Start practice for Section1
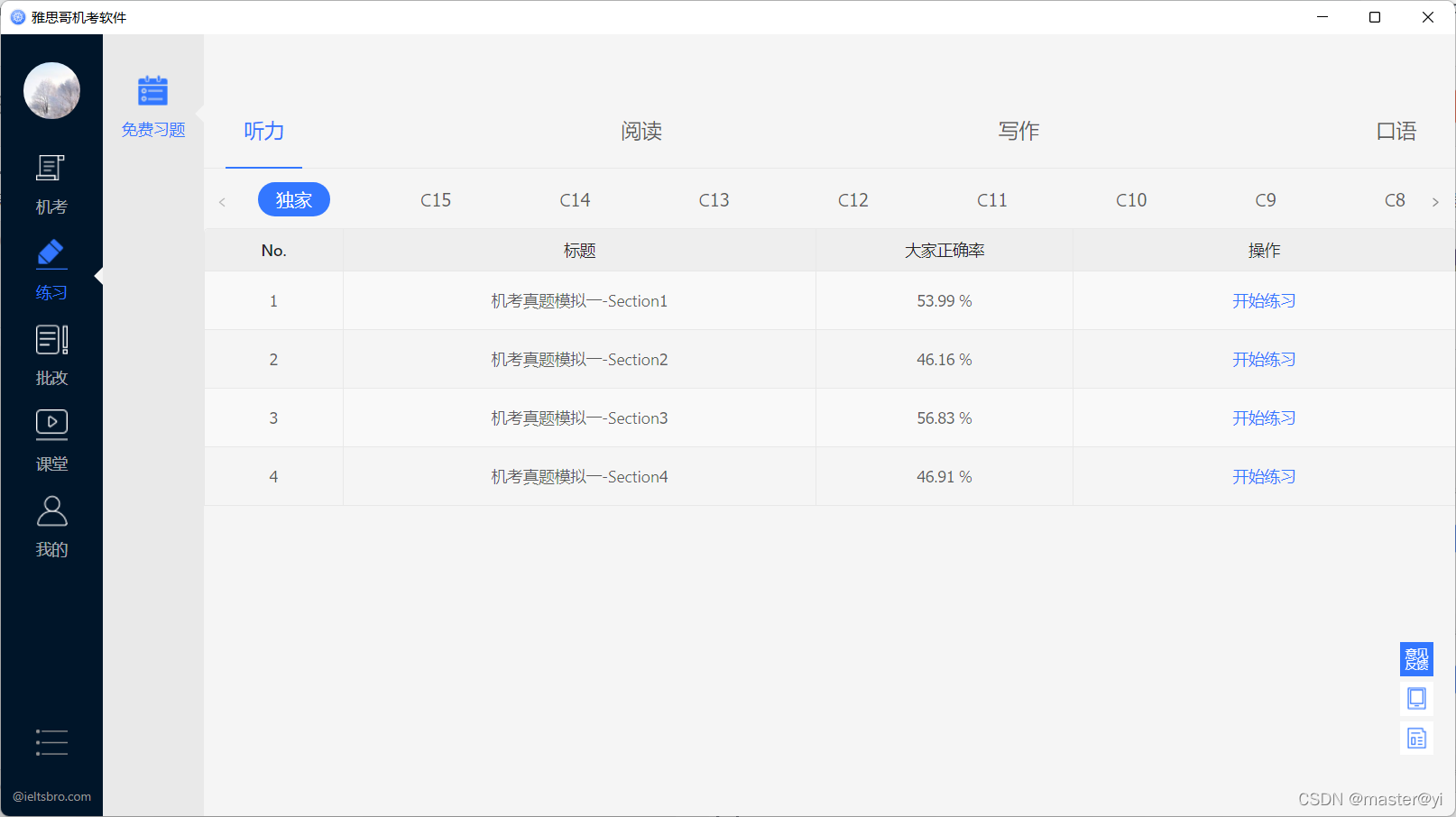The width and height of the screenshot is (1456, 817). 1264,301
